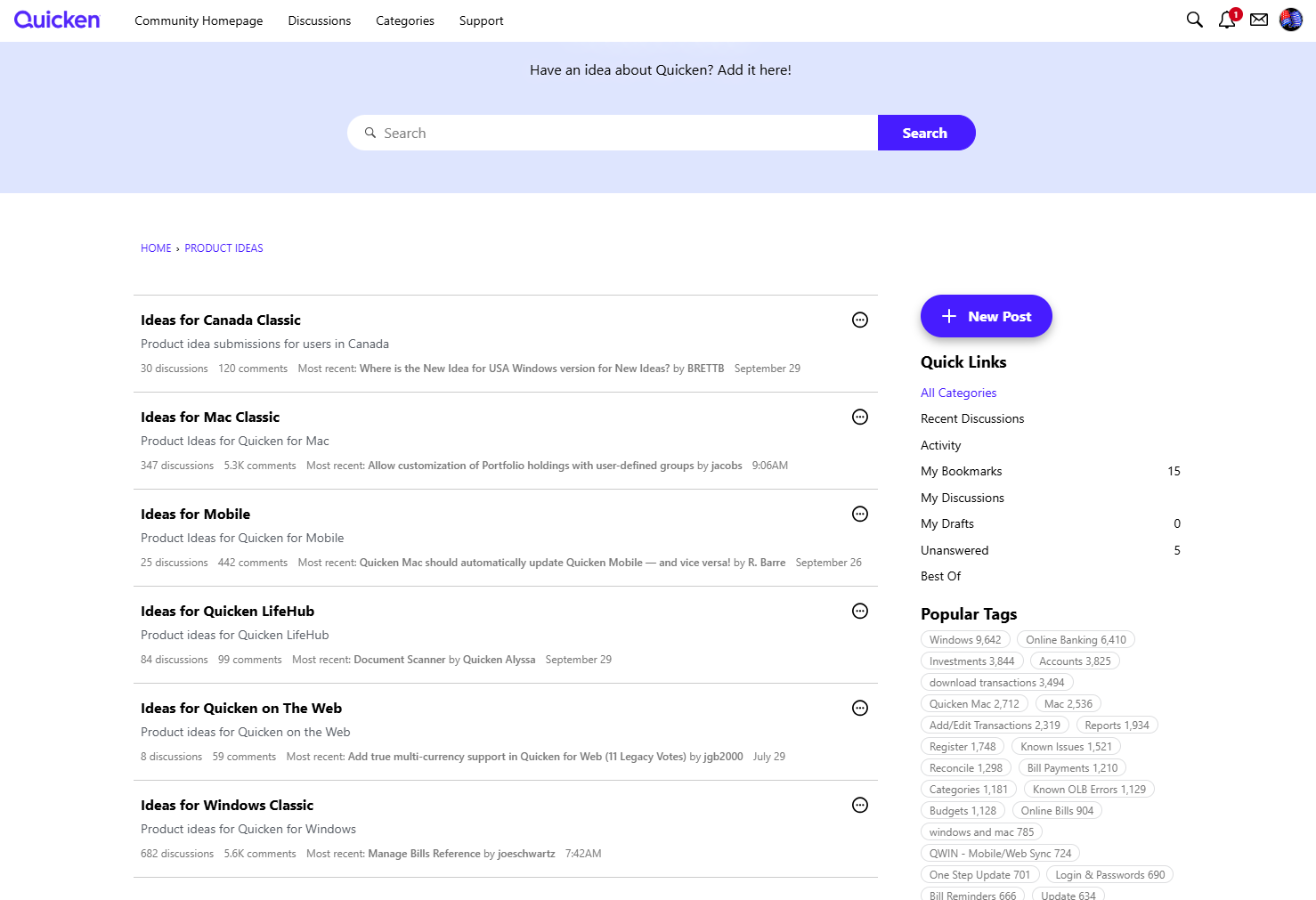Image resolution: width=1316 pixels, height=900 pixels.
Task: Select the download transactions tag
Action: click(x=996, y=683)
